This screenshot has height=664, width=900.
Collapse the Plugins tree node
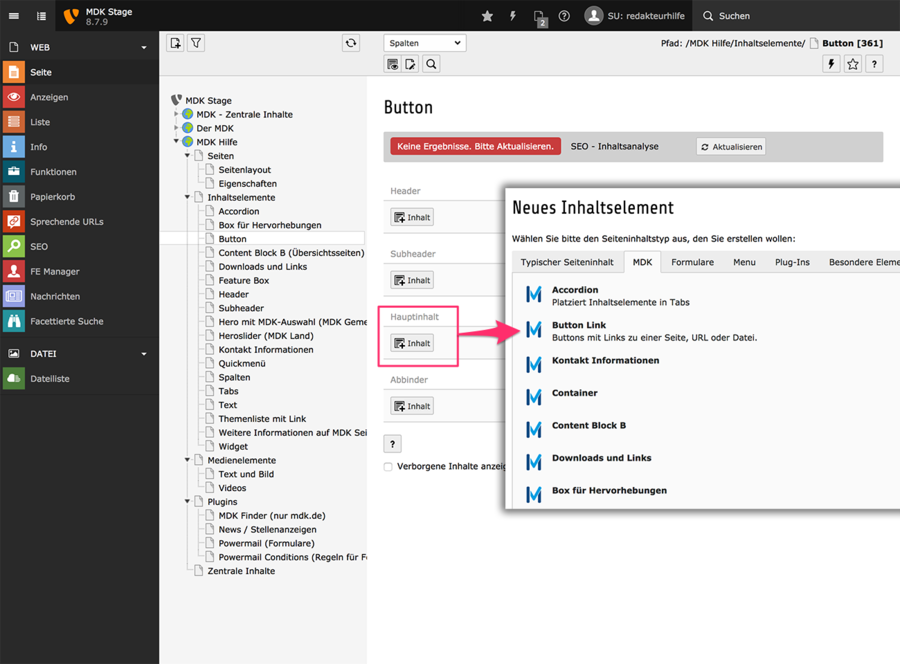pos(187,501)
